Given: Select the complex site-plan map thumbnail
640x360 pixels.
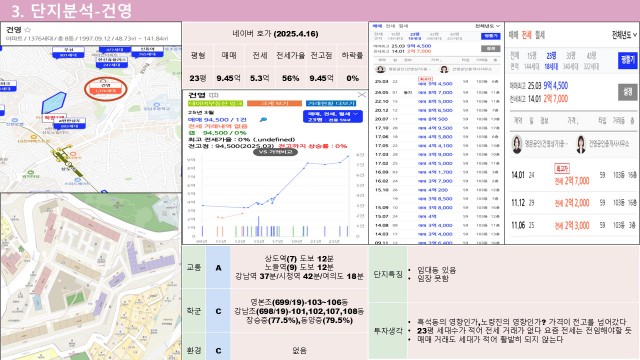Looking at the screenshot, I should tap(91, 276).
